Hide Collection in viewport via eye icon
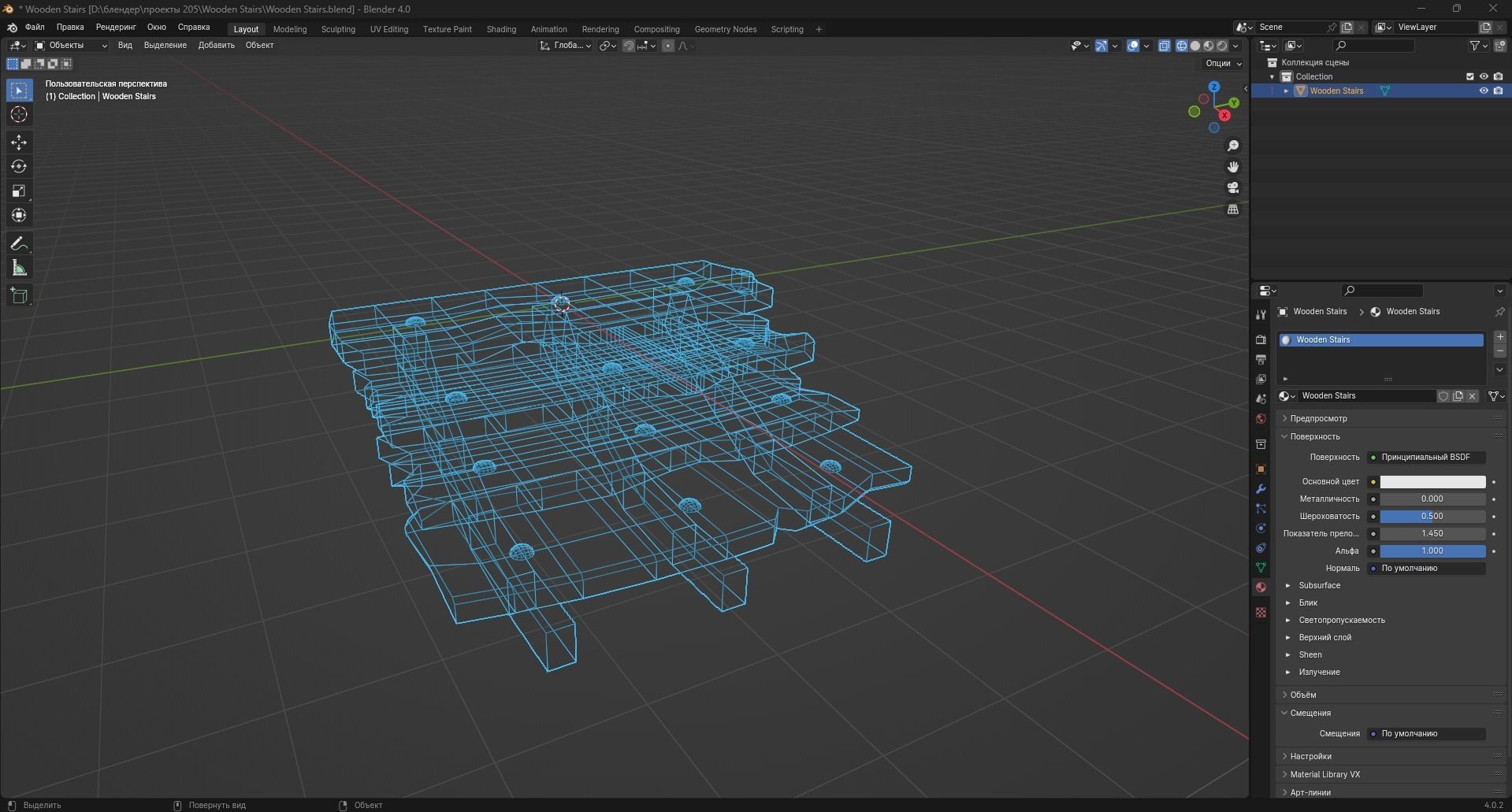The image size is (1512, 812). coord(1484,76)
